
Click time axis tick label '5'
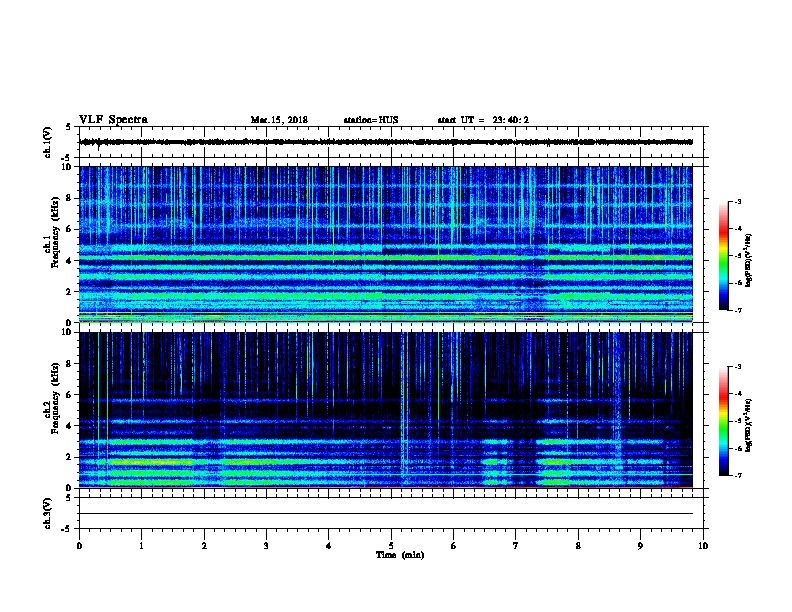tap(391, 546)
